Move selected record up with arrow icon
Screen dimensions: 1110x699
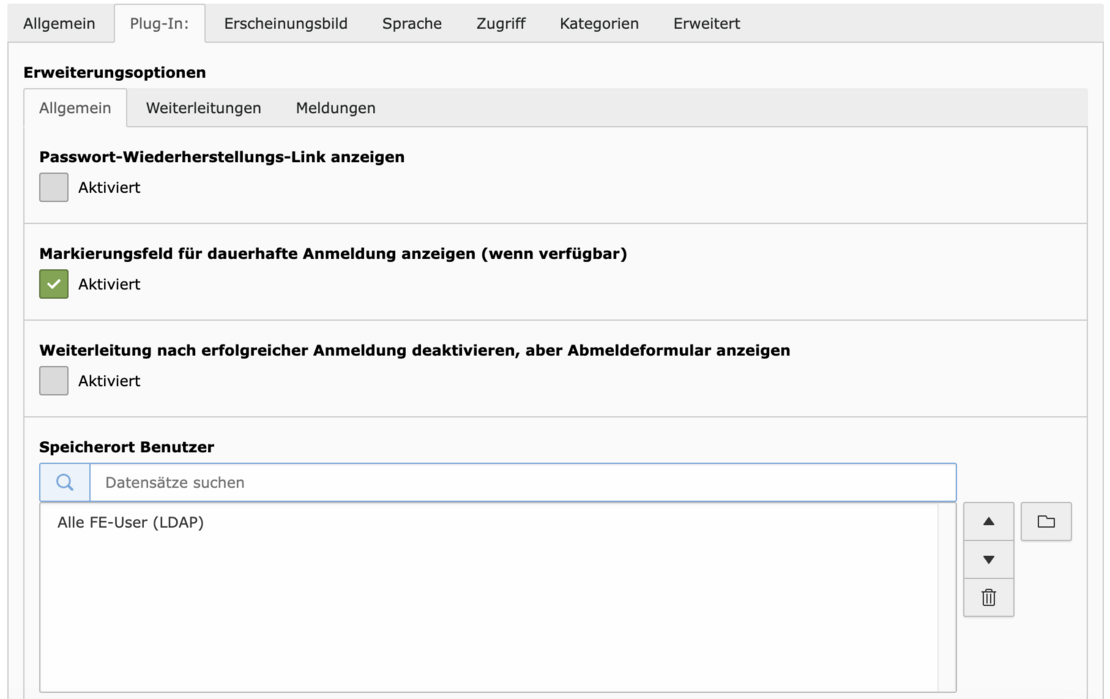(x=988, y=522)
